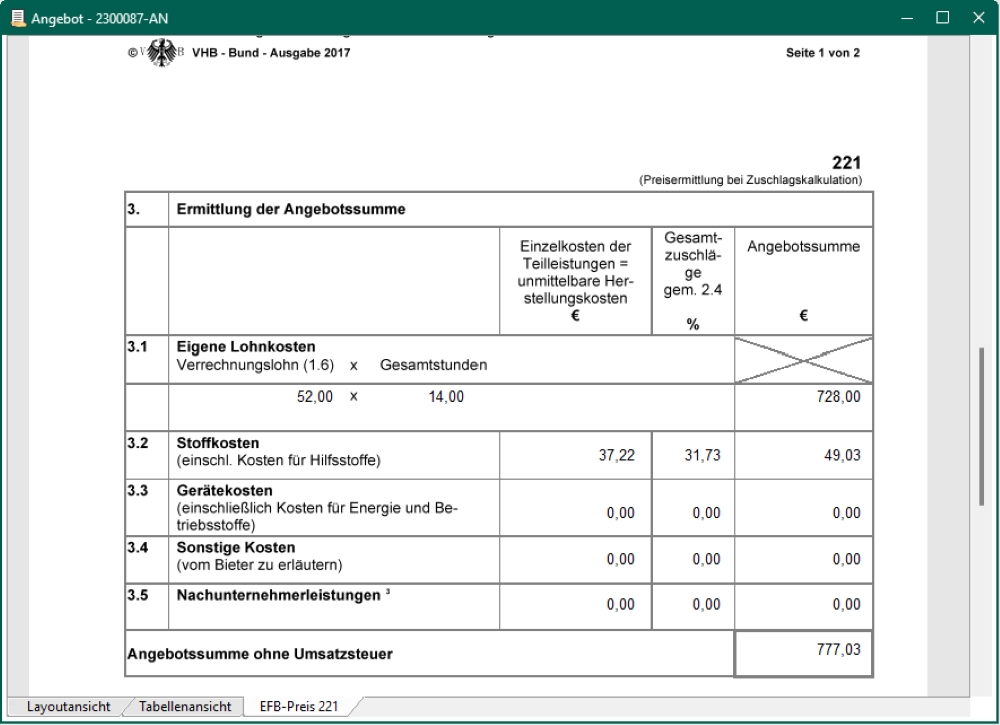The height and width of the screenshot is (725, 1000).
Task: Maximize the Angebot window
Action: coord(943,18)
